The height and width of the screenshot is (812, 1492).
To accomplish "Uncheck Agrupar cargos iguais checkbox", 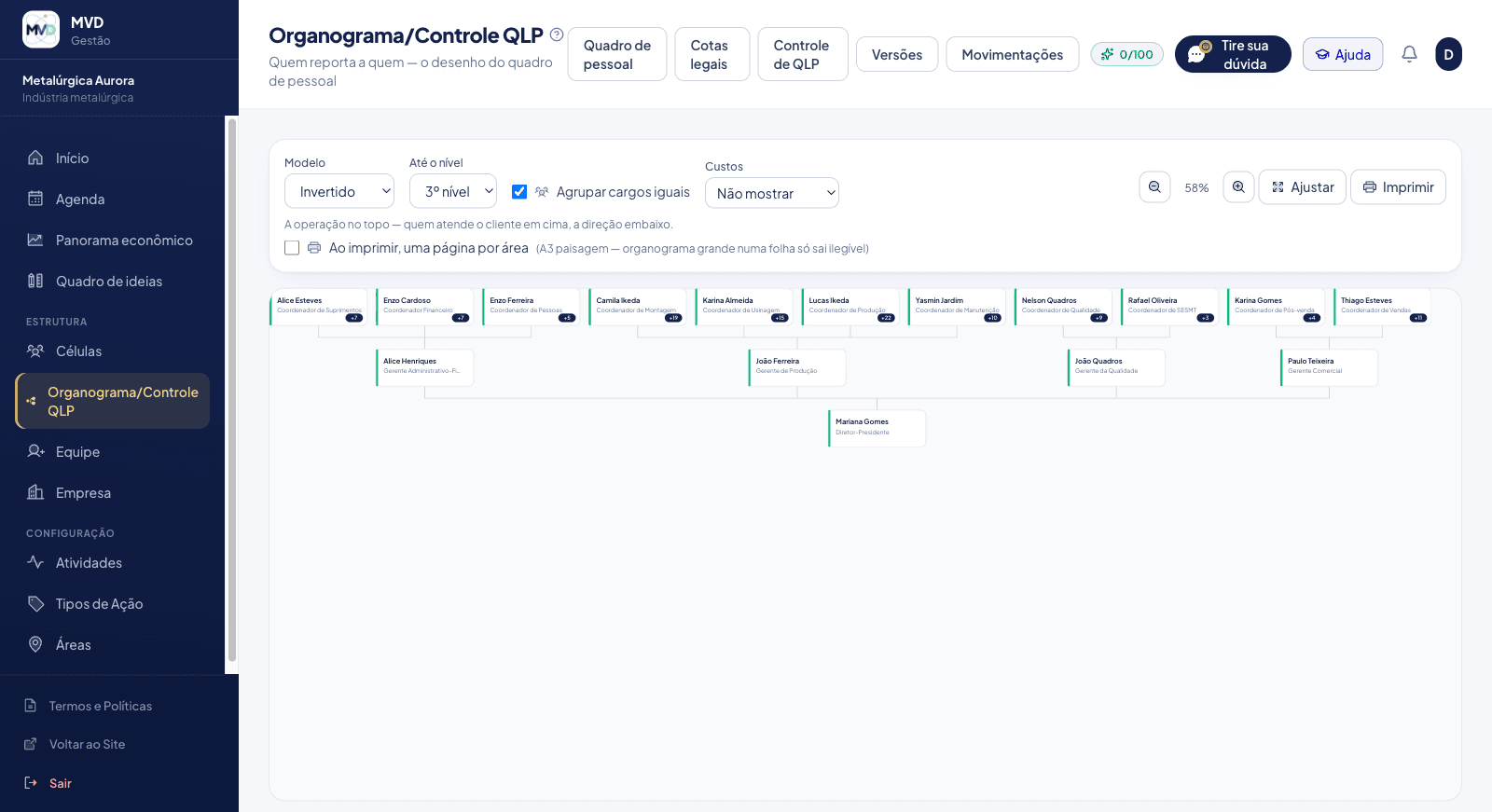I will 519,192.
